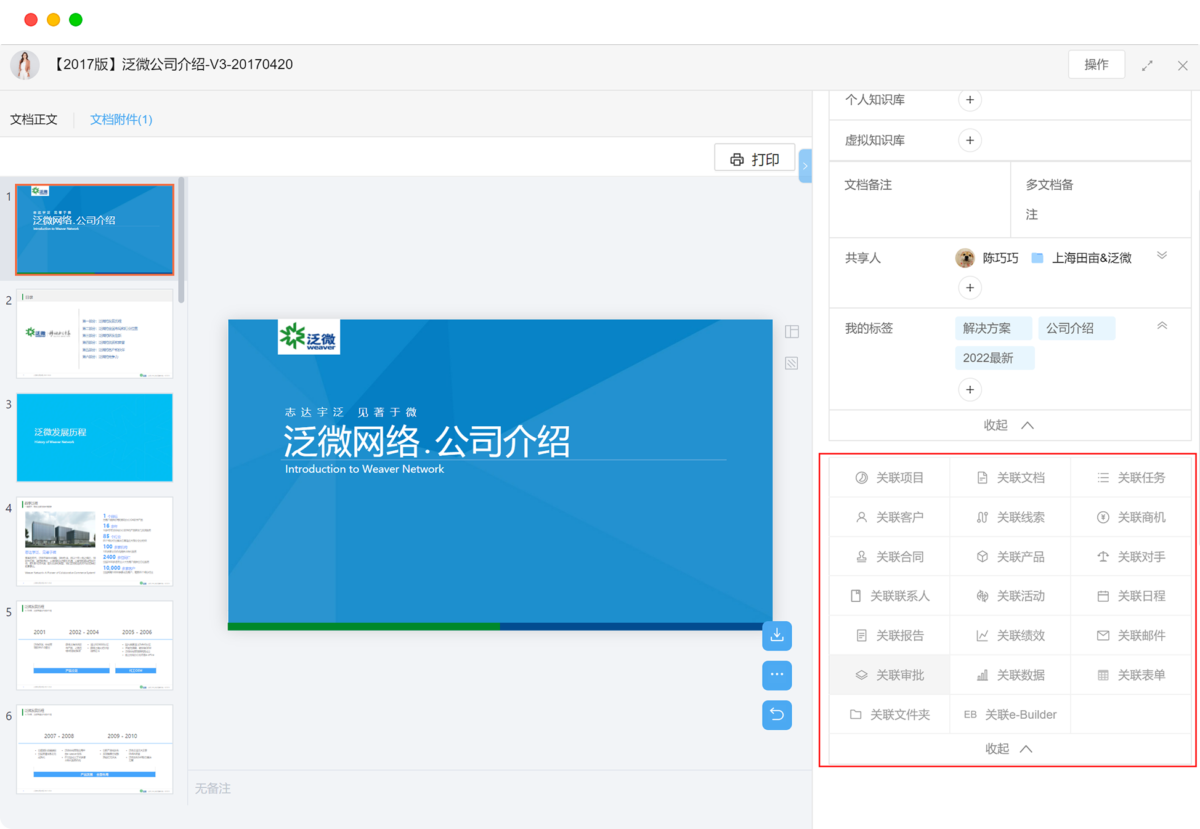The width and height of the screenshot is (1200, 829).
Task: Click the yellow macOS minimize window button
Action: point(54,20)
